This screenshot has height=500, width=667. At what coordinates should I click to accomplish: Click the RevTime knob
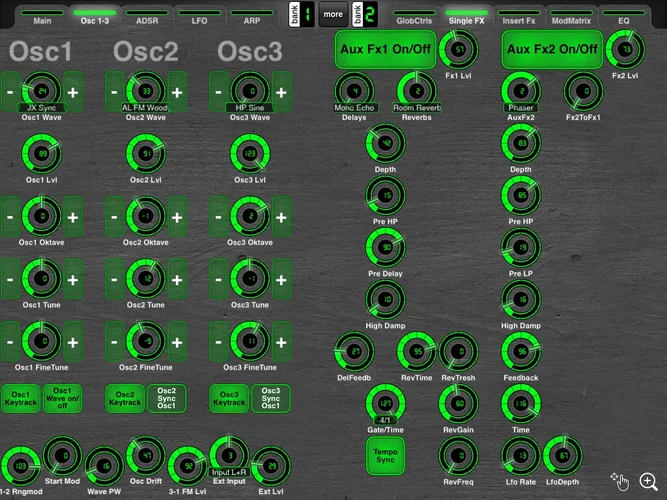click(417, 351)
